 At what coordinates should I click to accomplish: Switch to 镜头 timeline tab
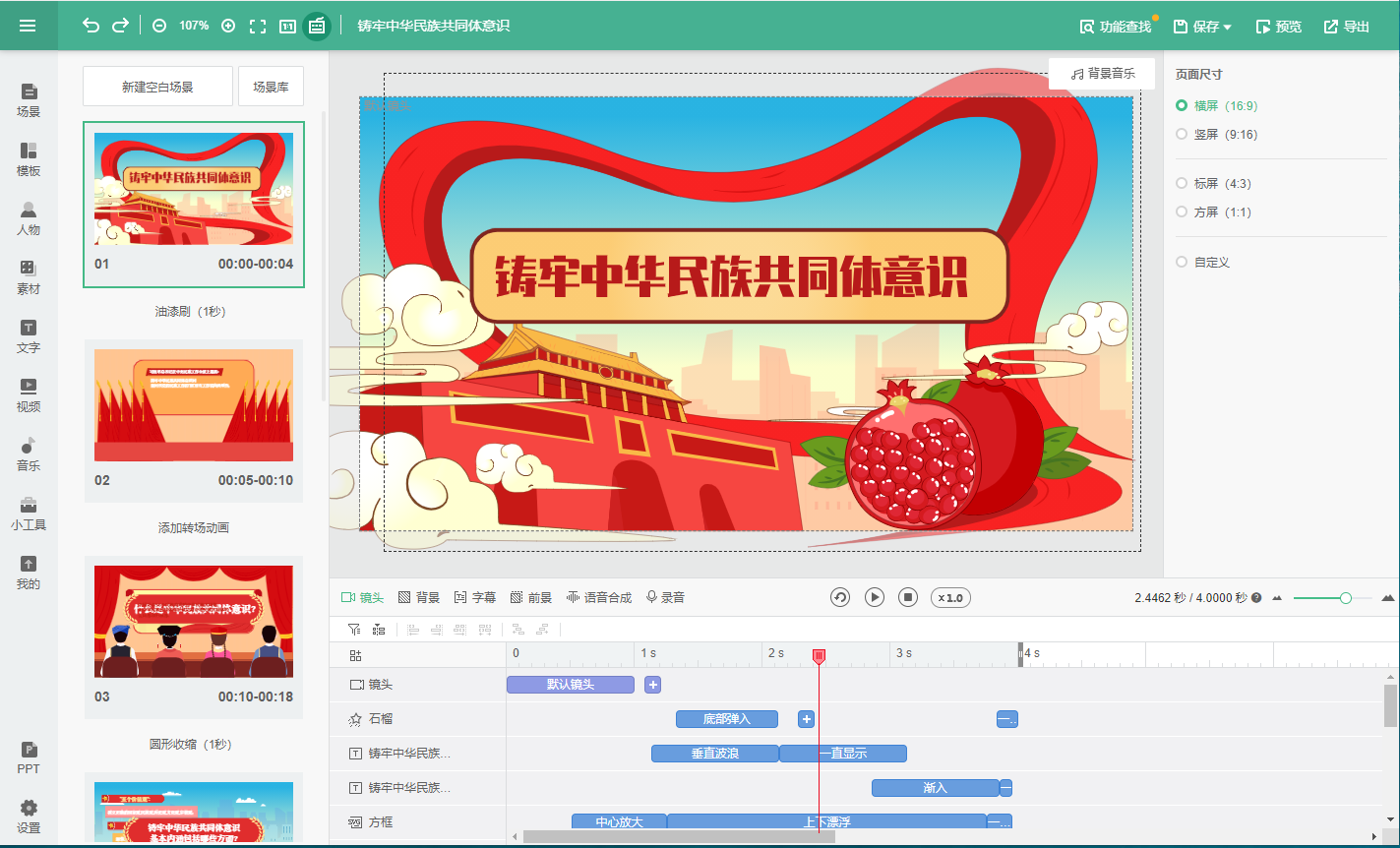[x=362, y=597]
